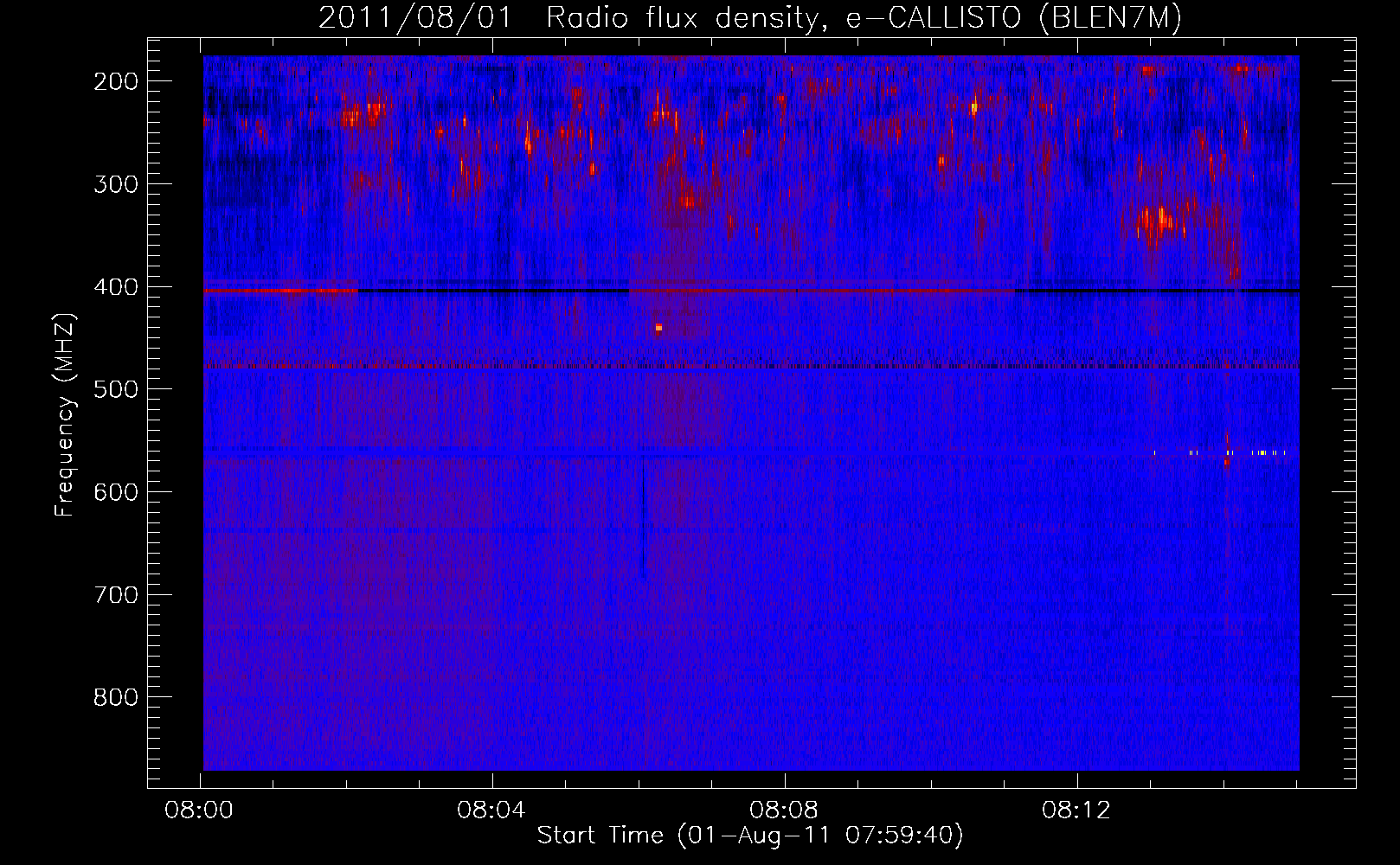Click the 700 frequency tick label
The height and width of the screenshot is (865, 1400).
(116, 595)
